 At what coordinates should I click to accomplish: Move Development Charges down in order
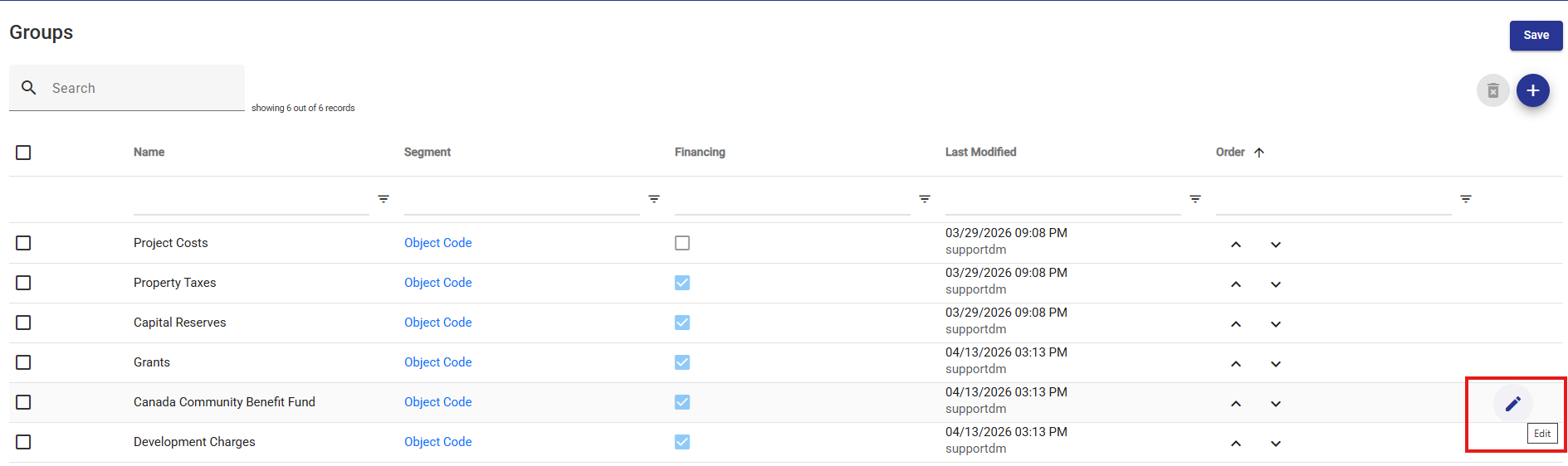tap(1276, 444)
